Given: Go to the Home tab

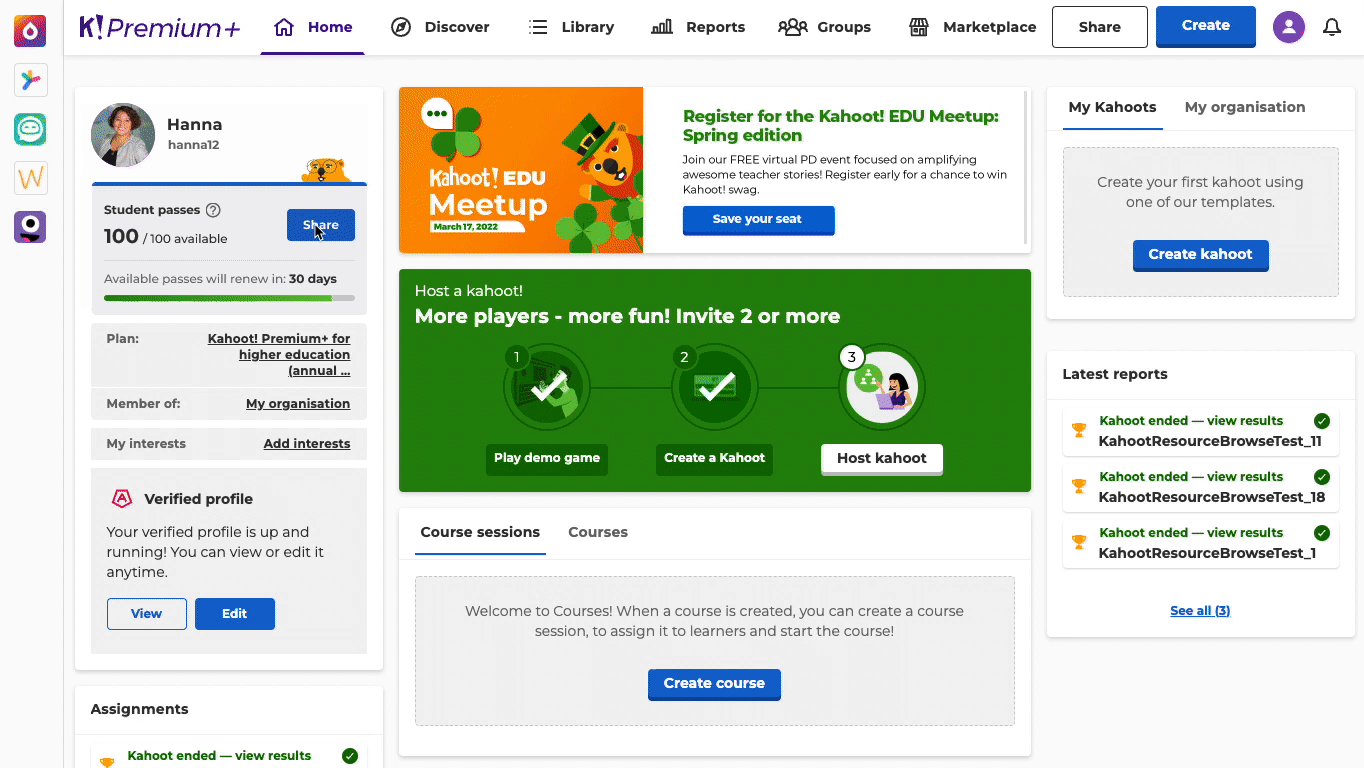Looking at the screenshot, I should pos(313,27).
